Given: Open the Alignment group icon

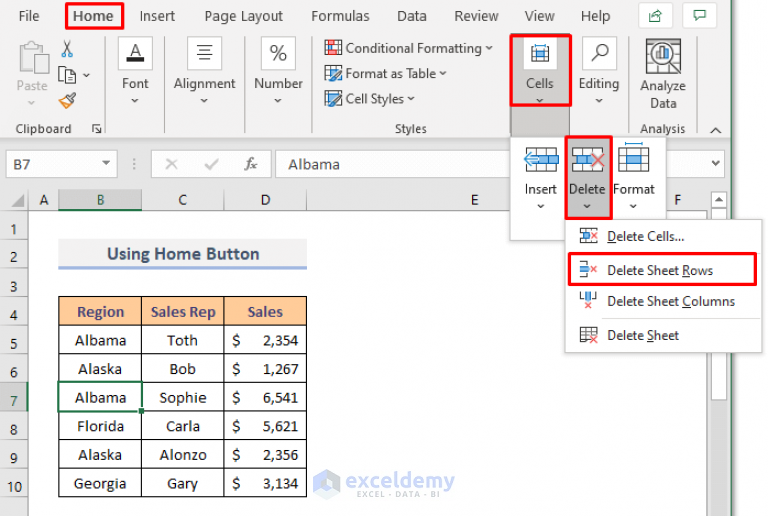Looking at the screenshot, I should (x=204, y=53).
